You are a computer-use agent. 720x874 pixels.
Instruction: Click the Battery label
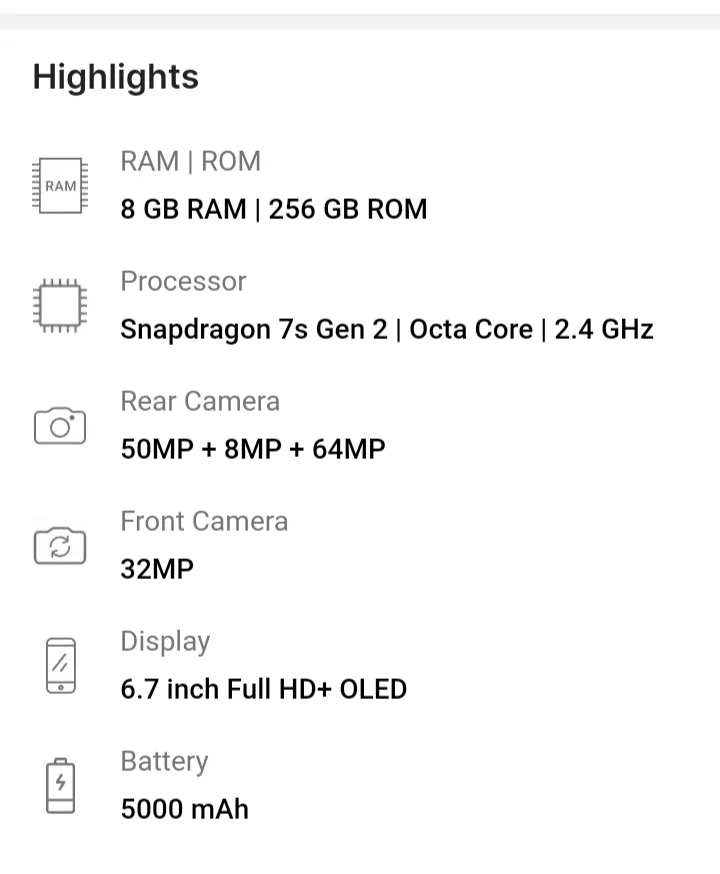(164, 761)
